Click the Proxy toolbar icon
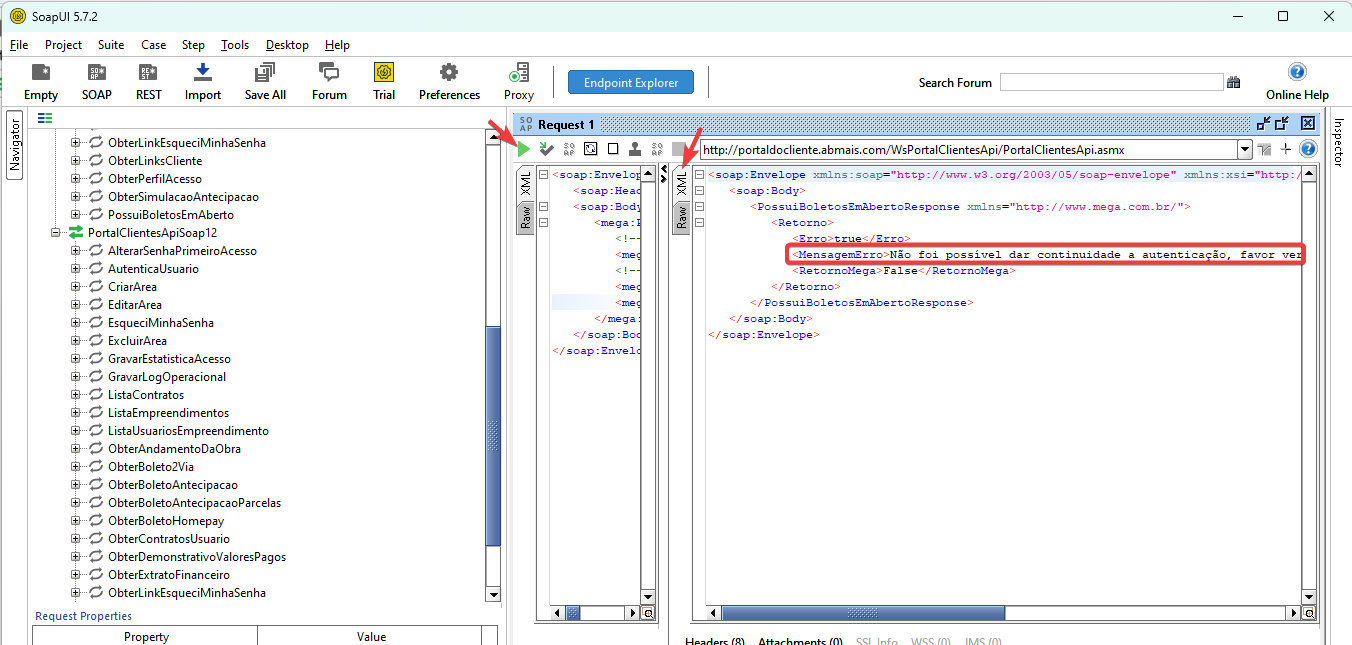The height and width of the screenshot is (645, 1352). pyautogui.click(x=519, y=82)
